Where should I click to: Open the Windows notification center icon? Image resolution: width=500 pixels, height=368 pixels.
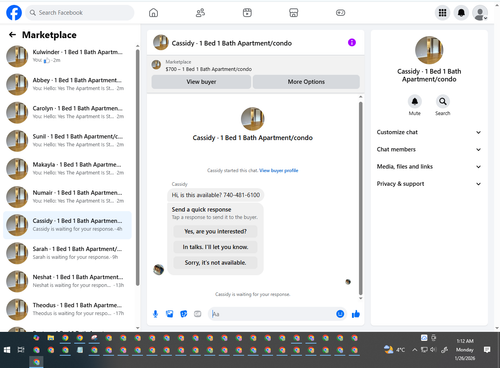pos(487,350)
